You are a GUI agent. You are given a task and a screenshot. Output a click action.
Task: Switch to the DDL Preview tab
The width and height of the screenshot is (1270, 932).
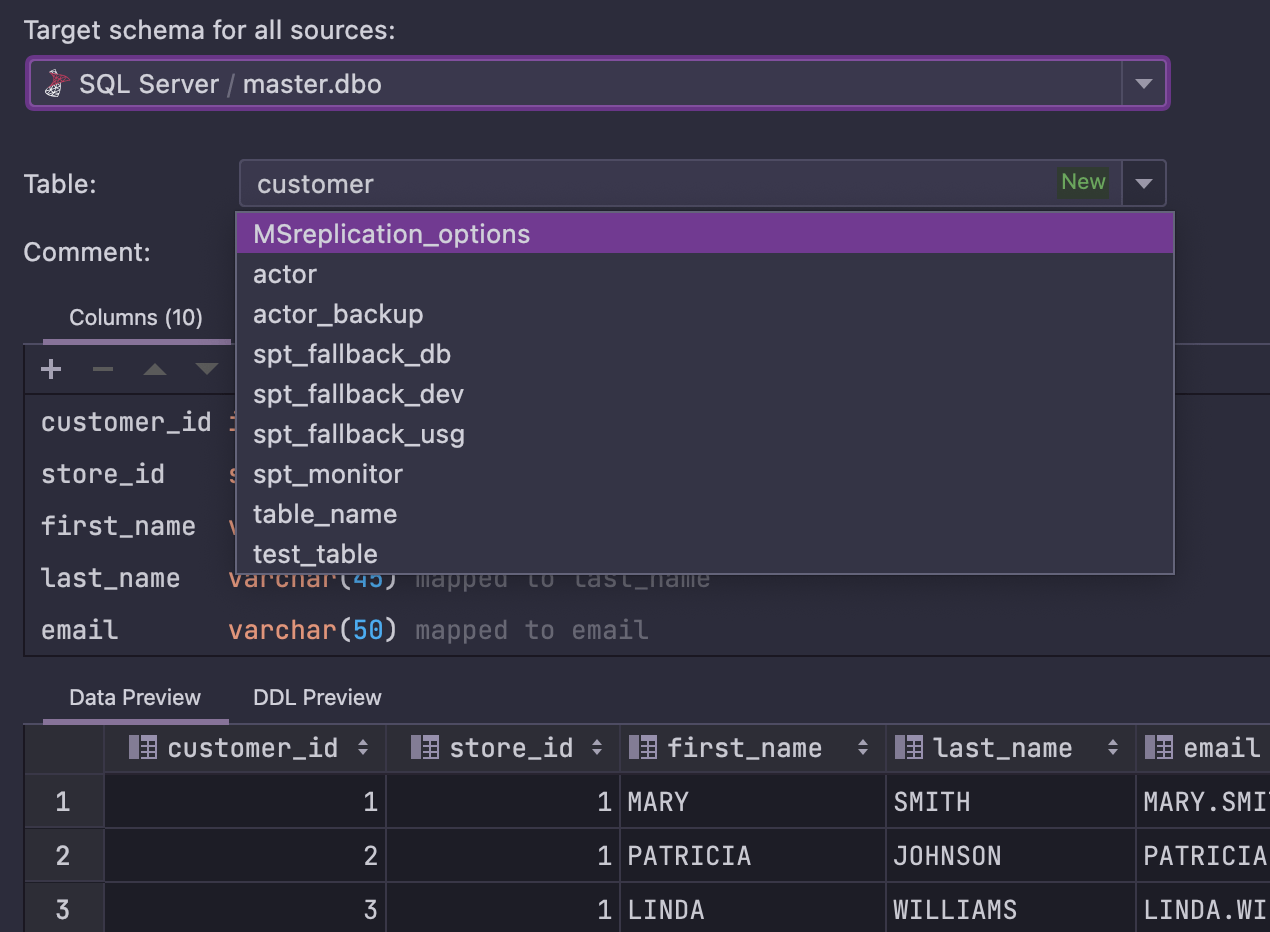(317, 698)
